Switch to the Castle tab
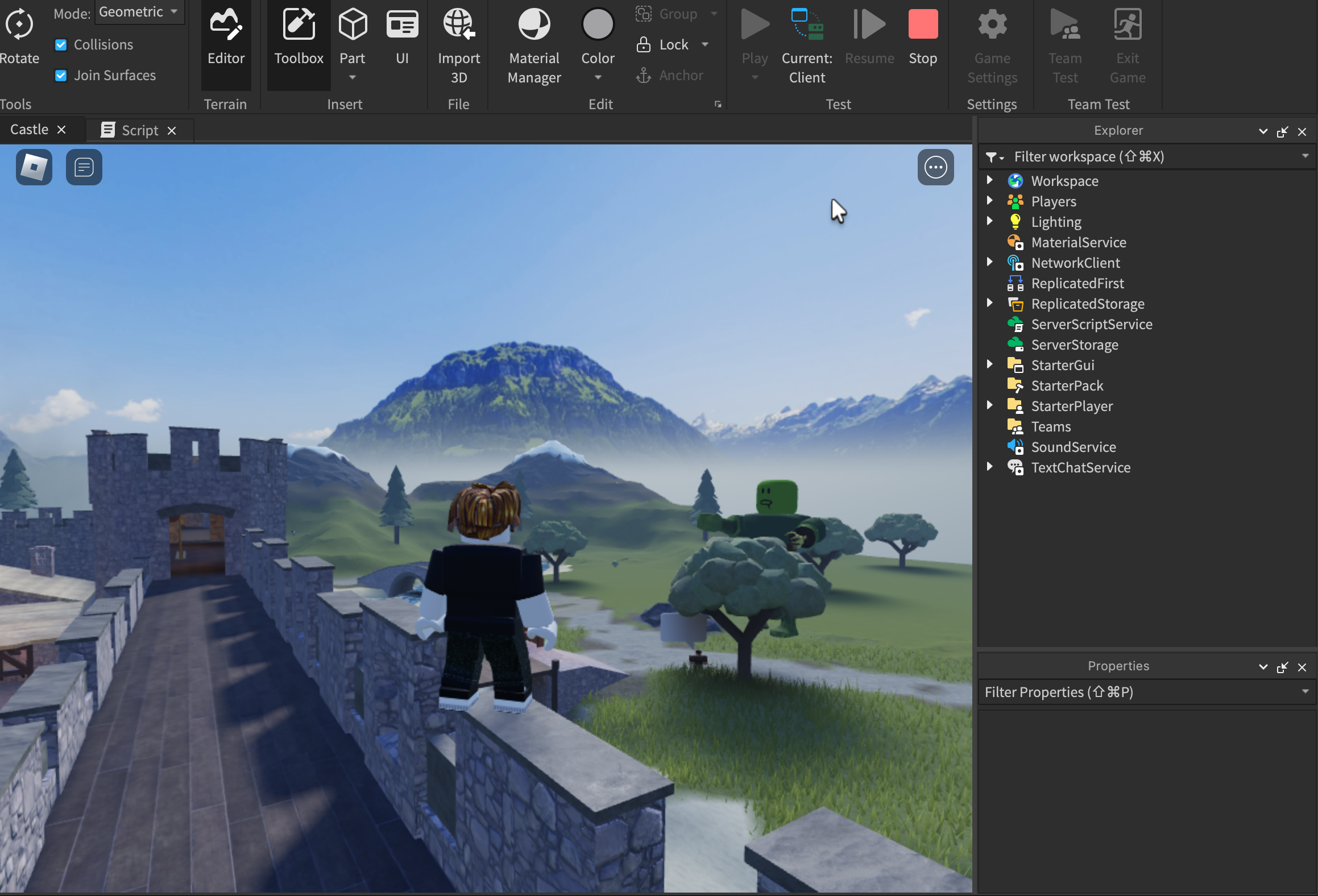 [30, 130]
